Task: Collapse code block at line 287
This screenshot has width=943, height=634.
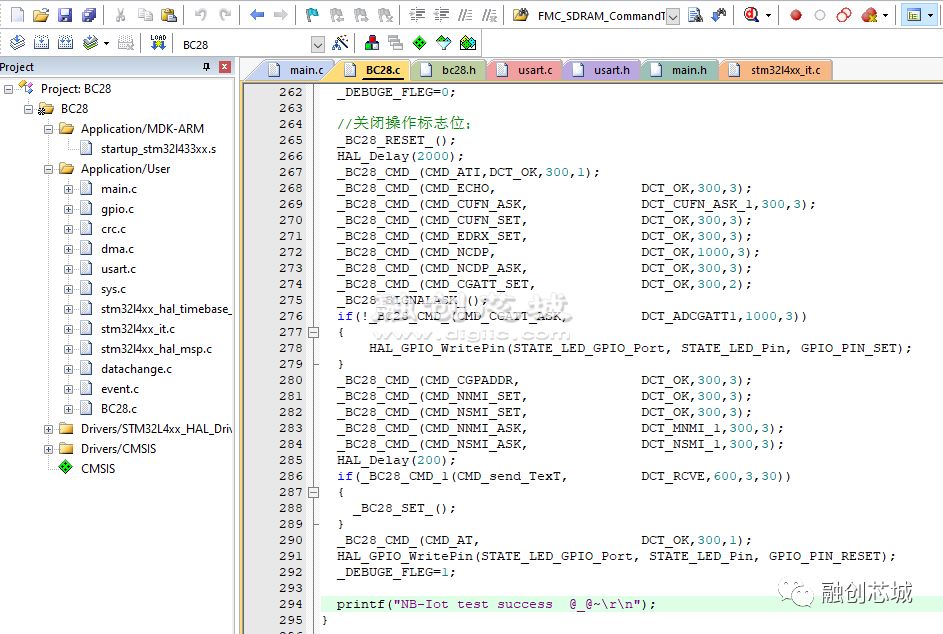Action: [x=313, y=492]
